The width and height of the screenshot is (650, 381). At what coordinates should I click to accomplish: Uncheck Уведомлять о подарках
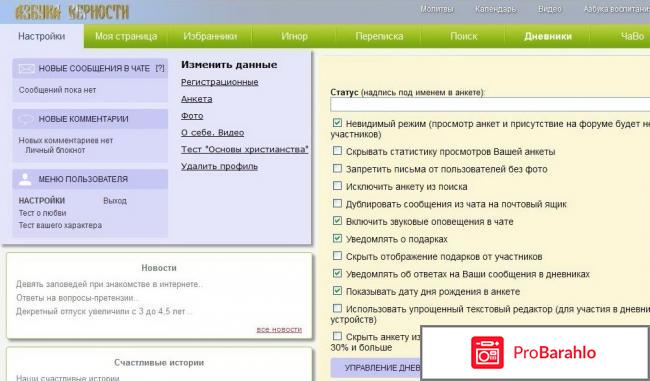[x=337, y=238]
